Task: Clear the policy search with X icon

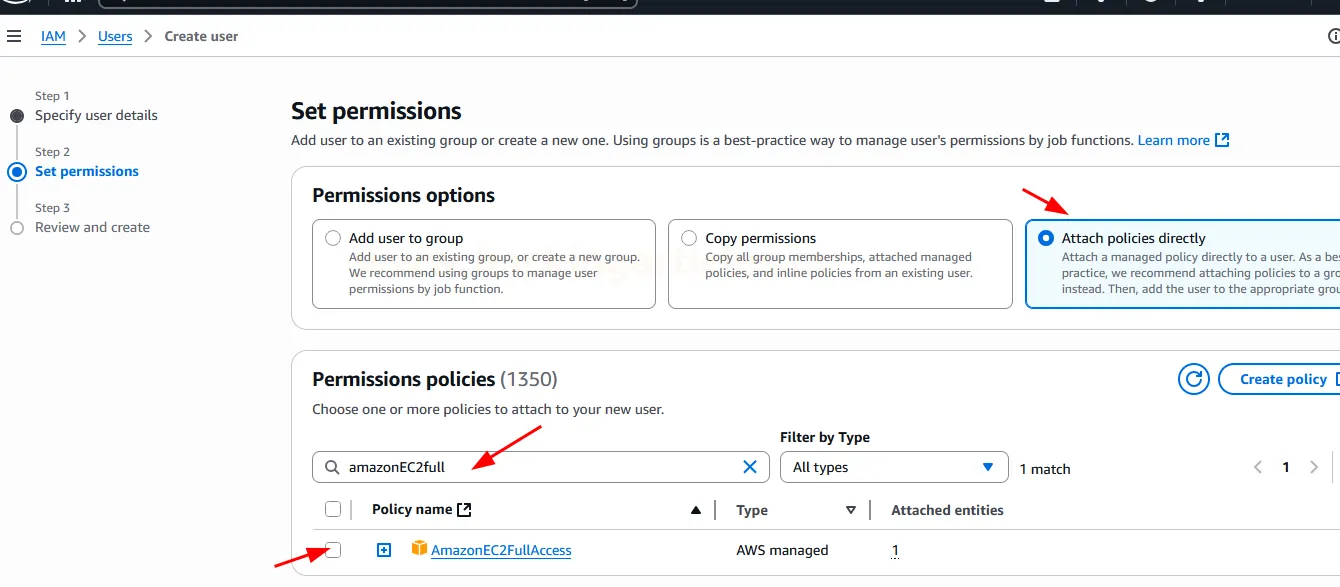Action: (x=750, y=467)
